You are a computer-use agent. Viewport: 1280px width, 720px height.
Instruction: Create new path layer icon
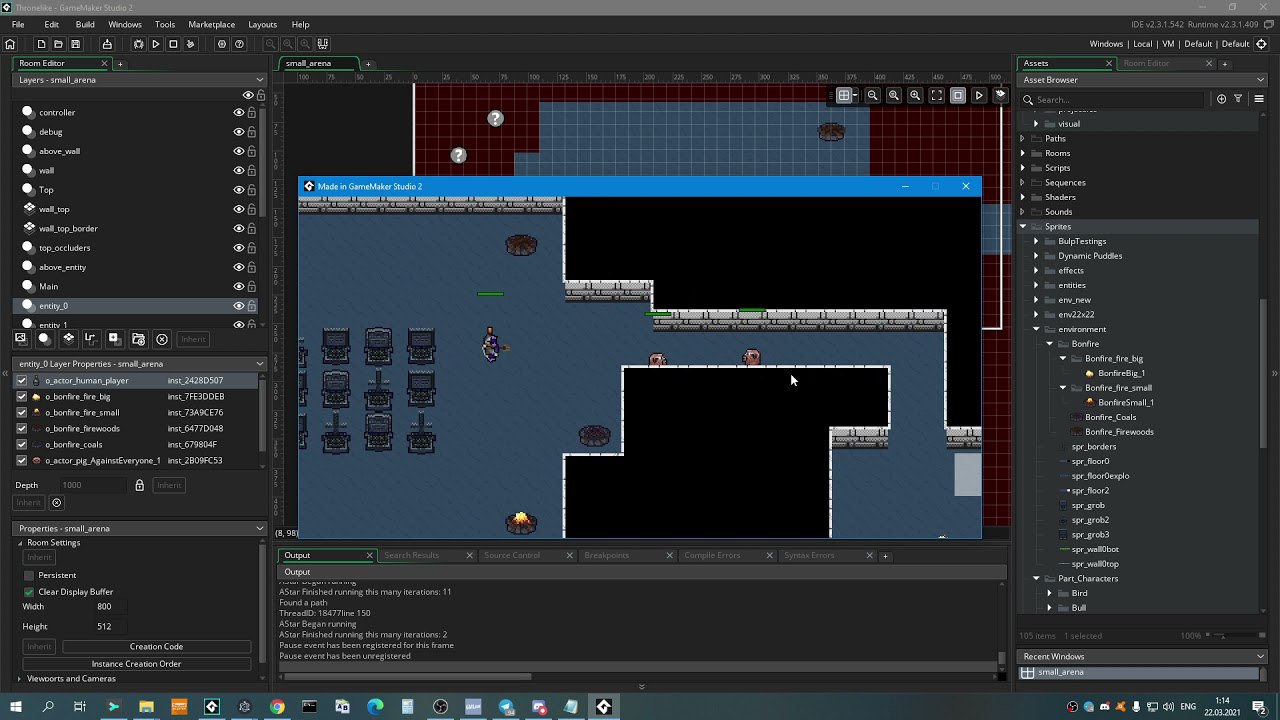(x=90, y=338)
